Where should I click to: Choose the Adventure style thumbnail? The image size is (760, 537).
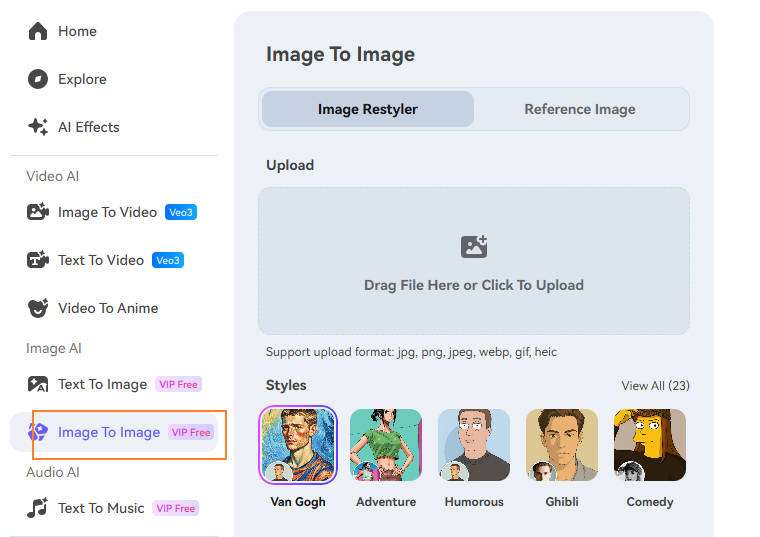click(x=386, y=445)
